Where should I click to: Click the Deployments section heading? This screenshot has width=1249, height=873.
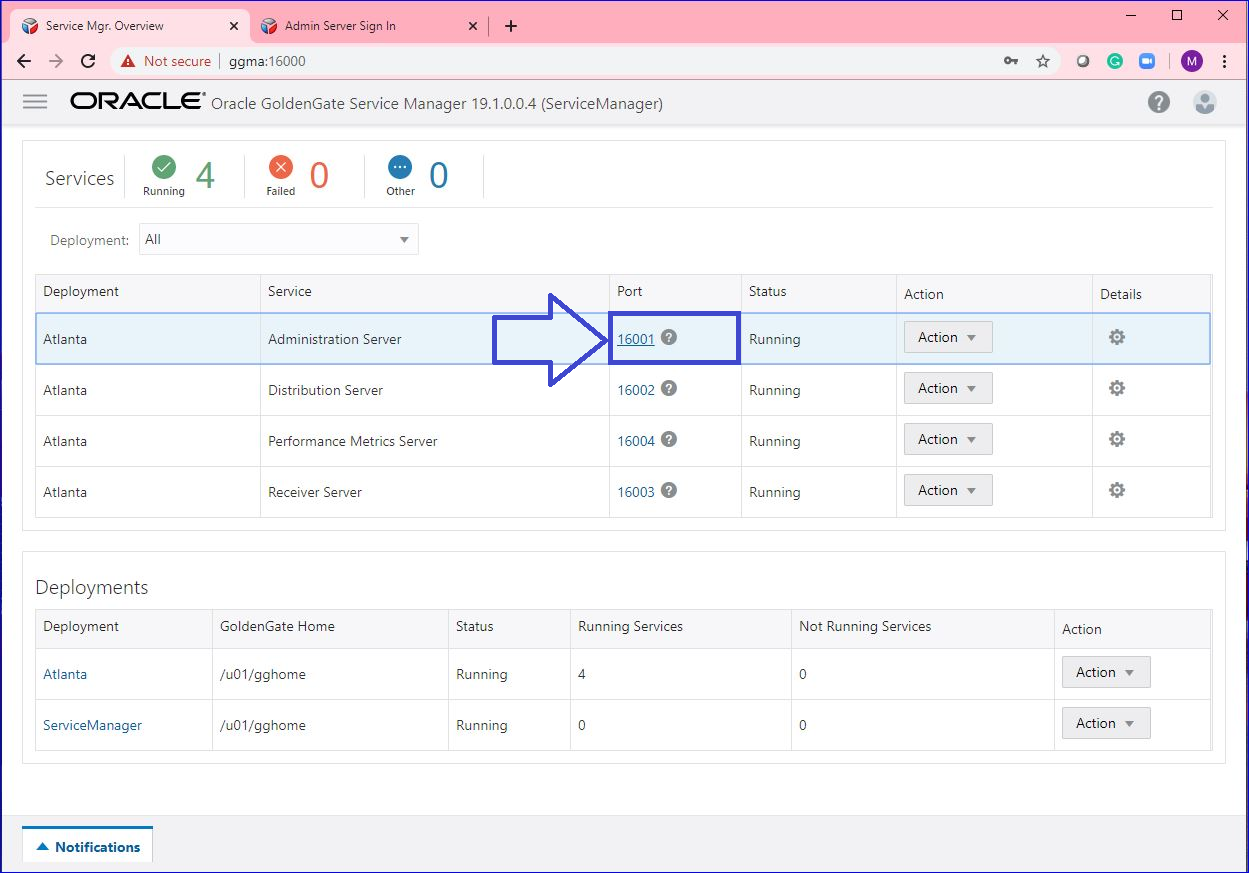point(92,587)
